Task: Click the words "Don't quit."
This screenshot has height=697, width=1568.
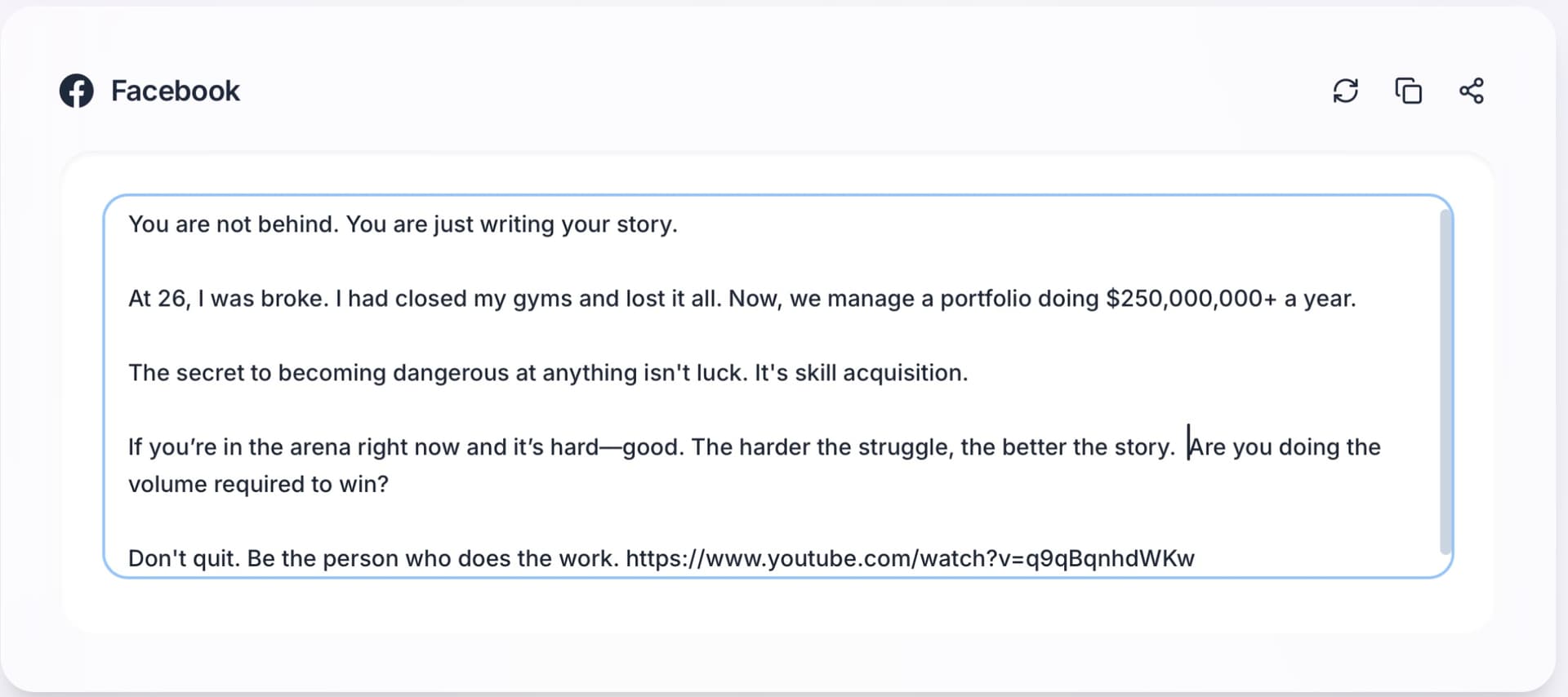Action: (x=184, y=558)
